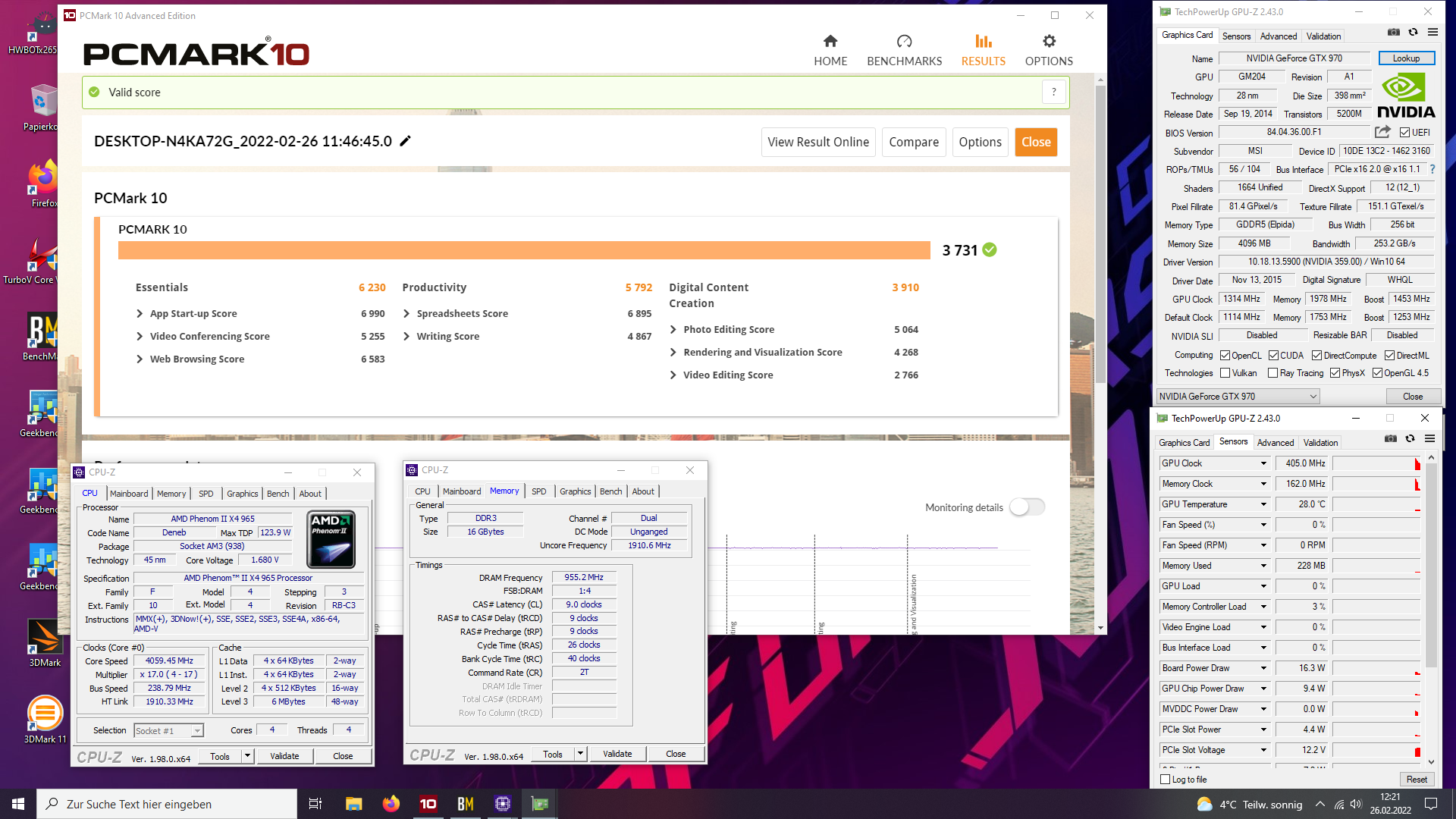Open Firefox from the taskbar

391,804
